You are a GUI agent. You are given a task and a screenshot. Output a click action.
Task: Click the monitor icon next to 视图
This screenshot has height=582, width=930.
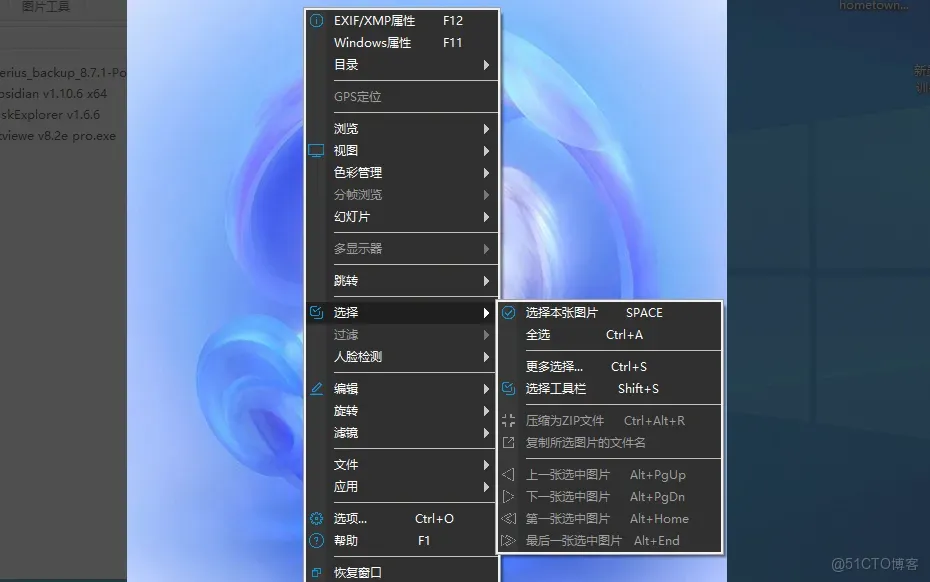point(314,150)
